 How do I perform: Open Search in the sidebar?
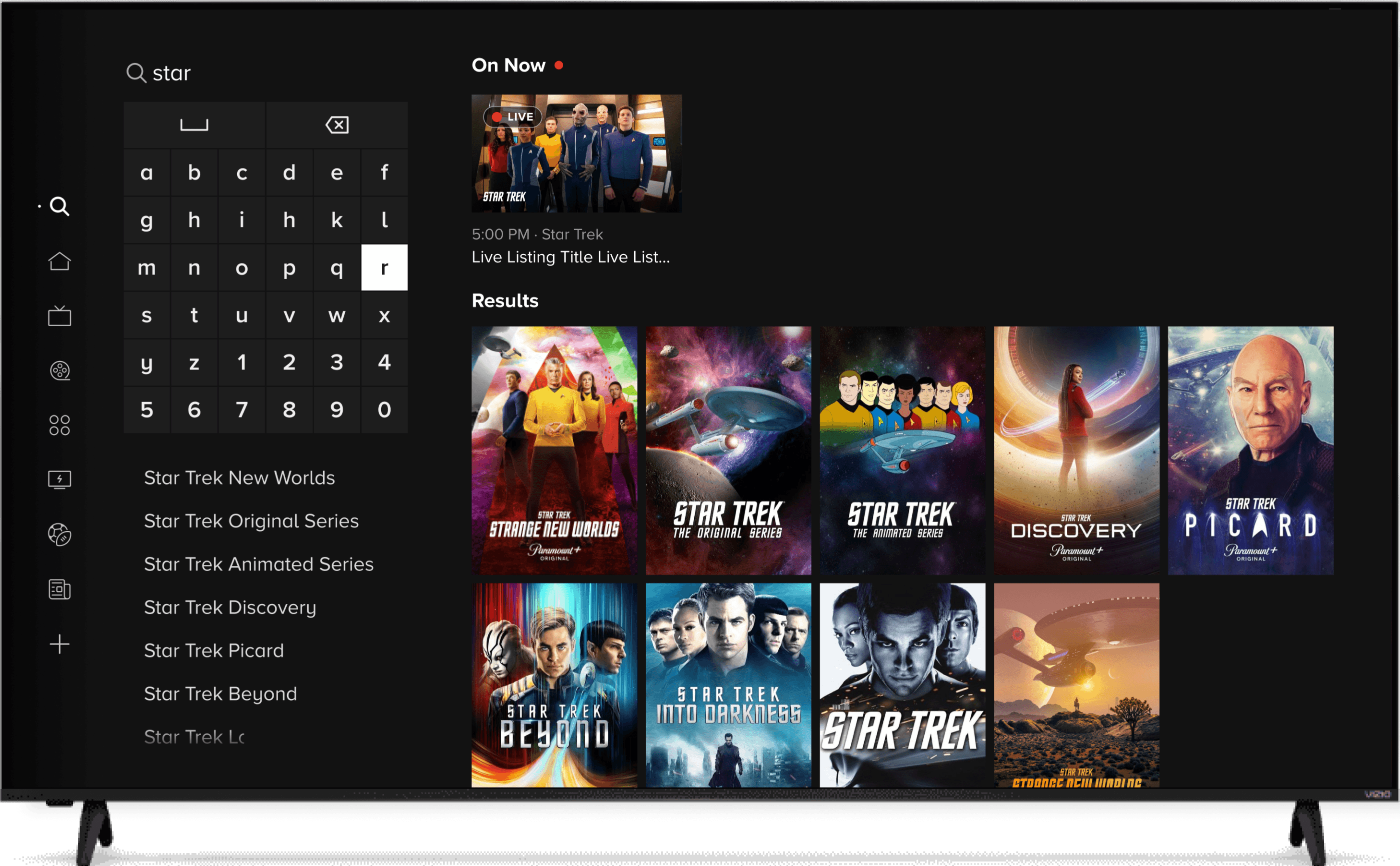click(60, 206)
